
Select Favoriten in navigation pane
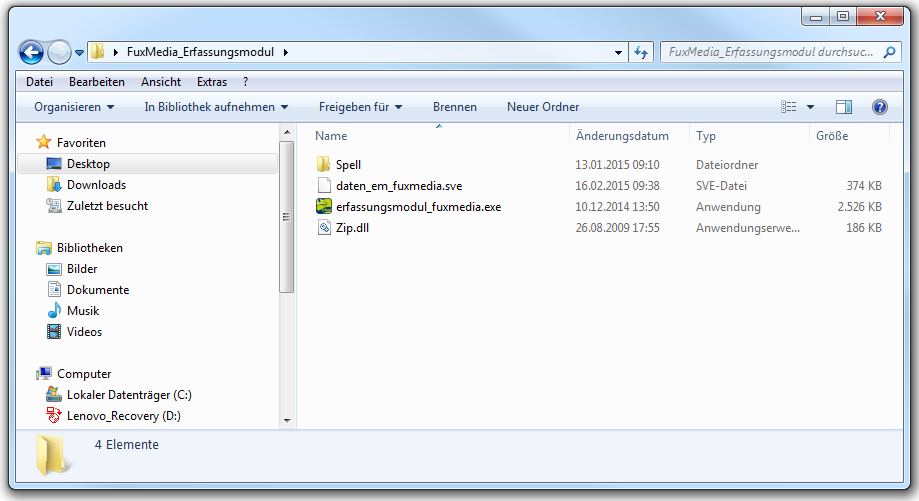tap(81, 142)
